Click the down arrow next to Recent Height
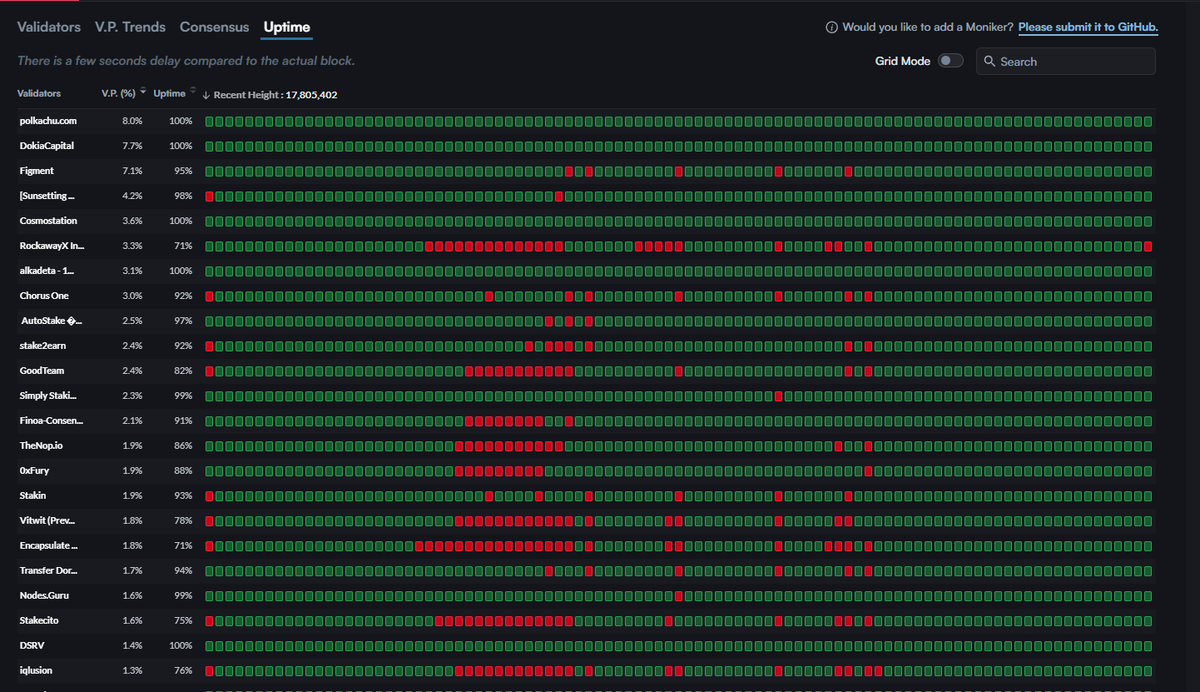The width and height of the screenshot is (1200, 692). tap(206, 95)
